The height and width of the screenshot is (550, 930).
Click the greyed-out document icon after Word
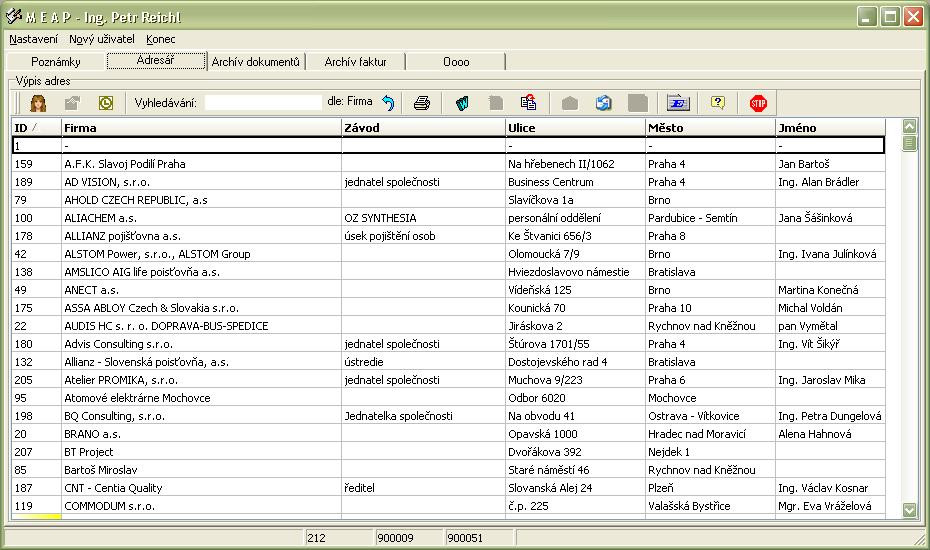[x=495, y=103]
